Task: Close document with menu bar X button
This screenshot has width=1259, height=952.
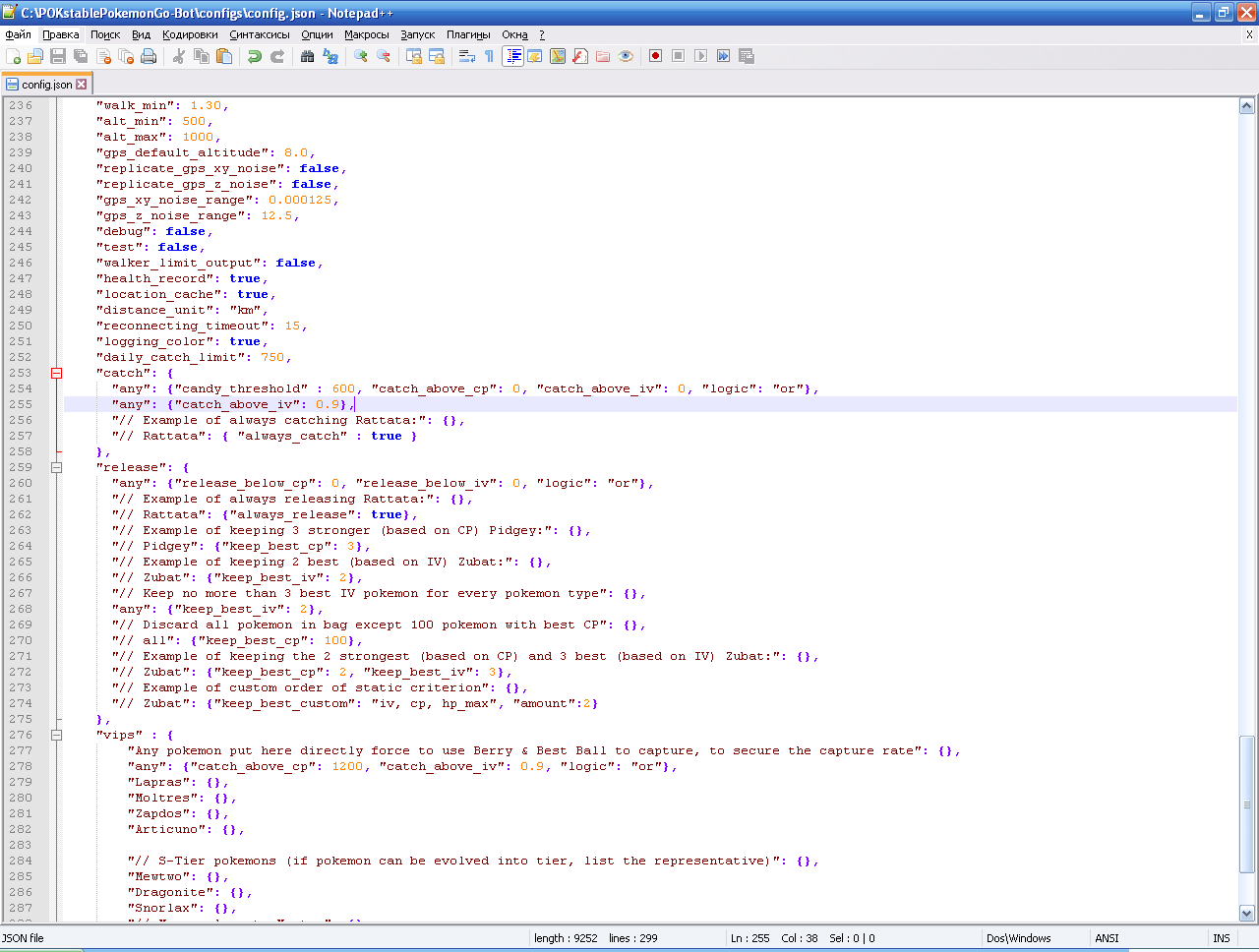Action: pos(1249,34)
